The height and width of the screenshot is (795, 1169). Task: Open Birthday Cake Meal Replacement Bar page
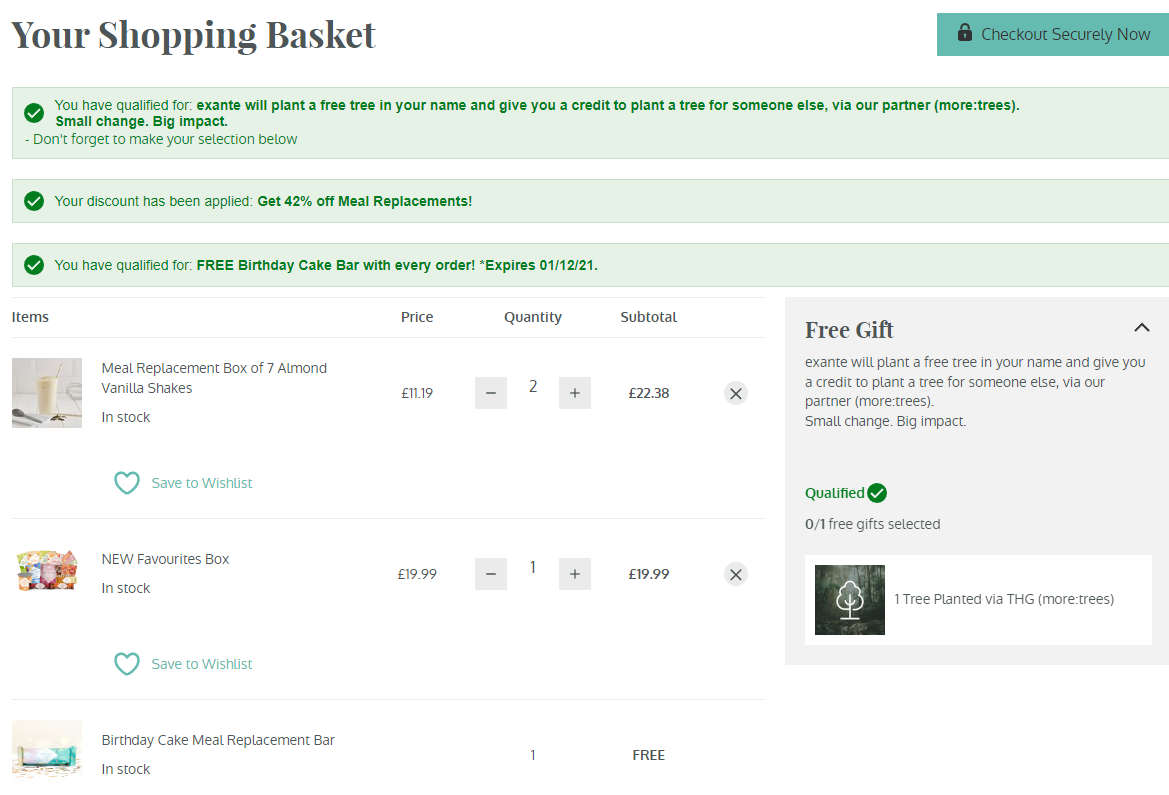click(218, 741)
